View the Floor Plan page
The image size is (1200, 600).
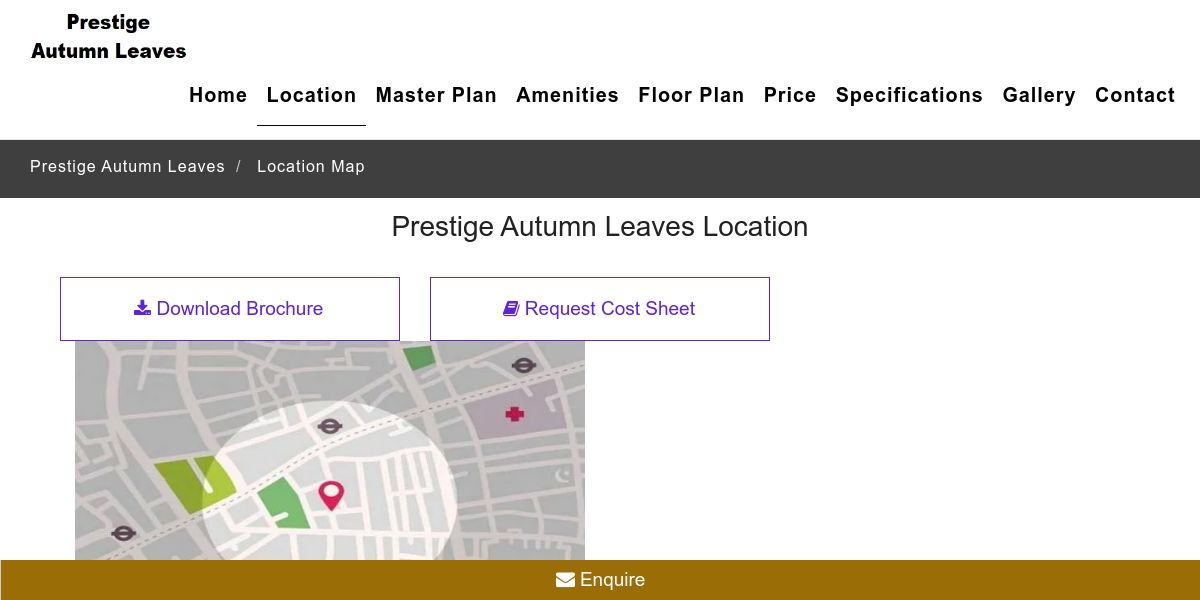click(x=691, y=95)
